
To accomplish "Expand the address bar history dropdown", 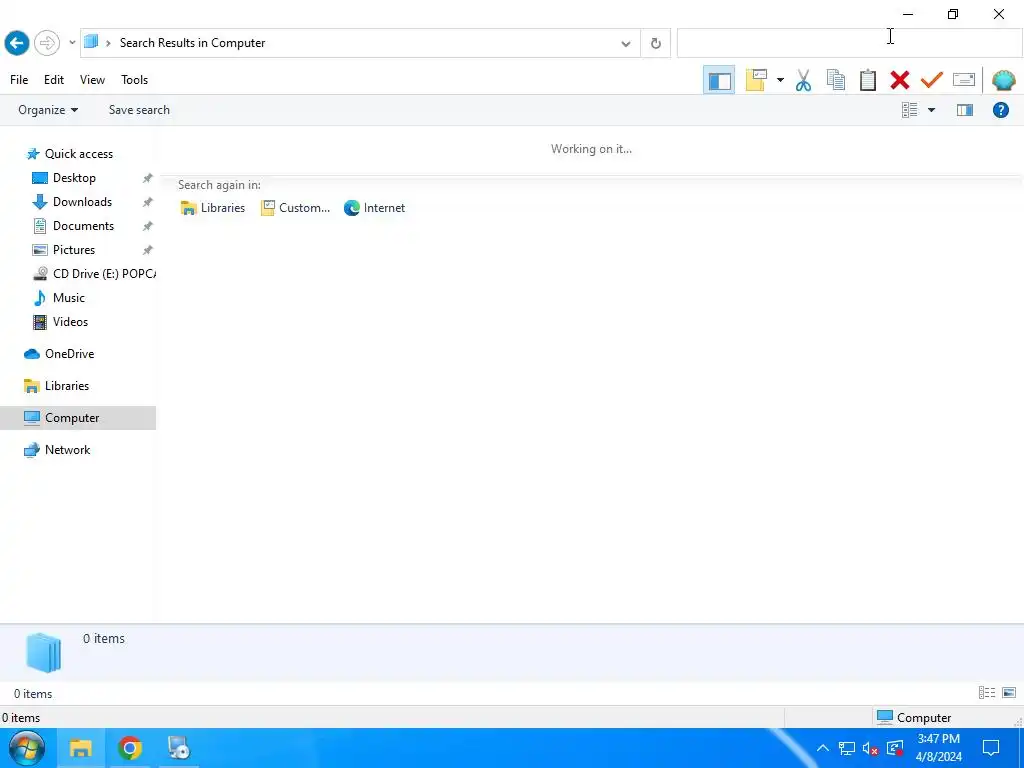I will tap(626, 44).
